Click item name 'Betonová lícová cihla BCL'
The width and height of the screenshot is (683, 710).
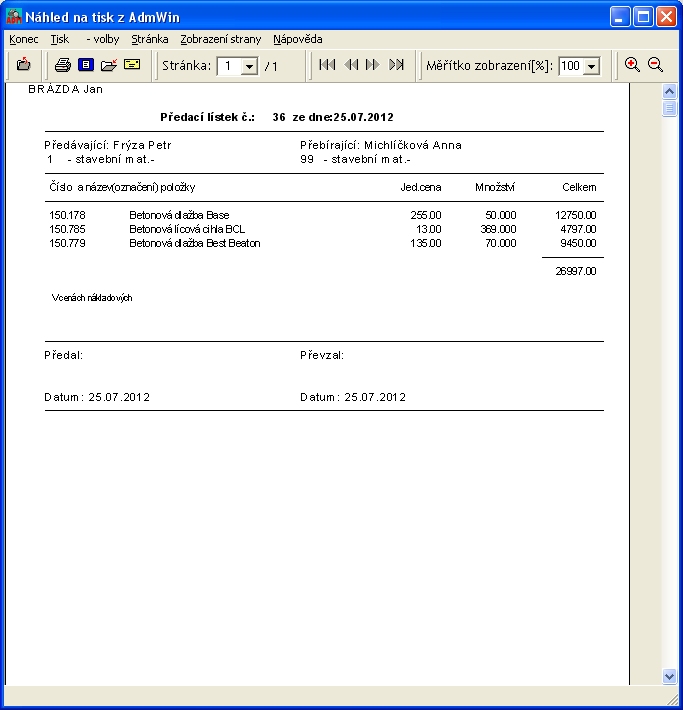tap(187, 229)
